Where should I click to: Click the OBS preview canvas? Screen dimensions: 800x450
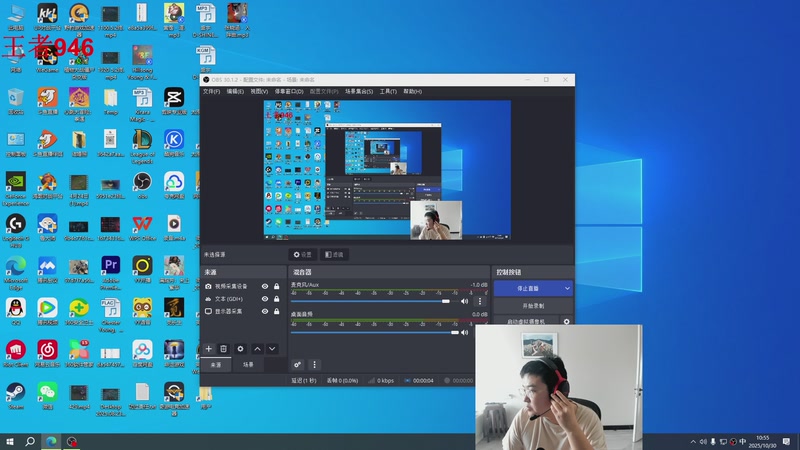[387, 169]
